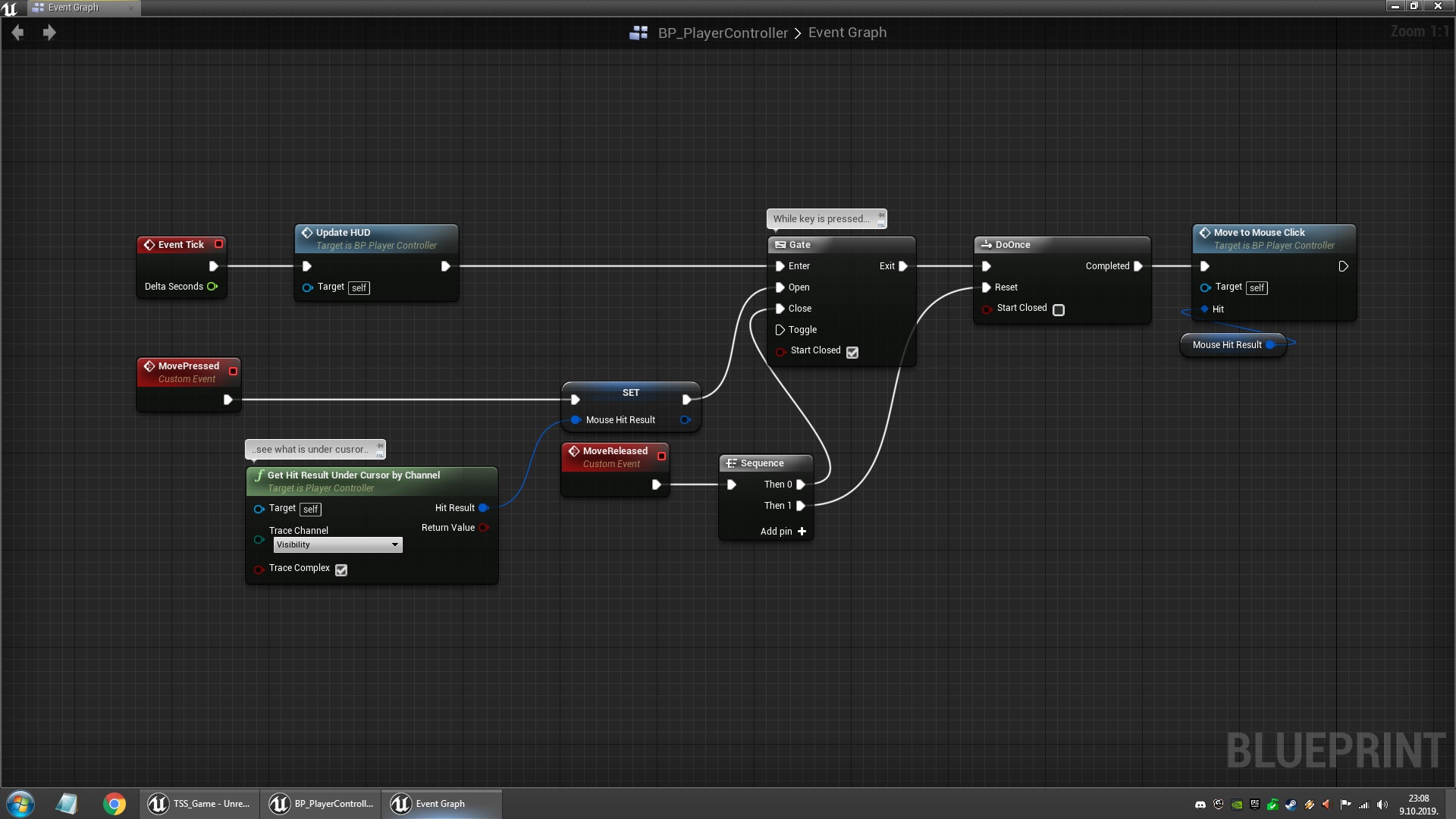Click DoOnce Completed execution pin
The image size is (1456, 819).
tap(1137, 266)
